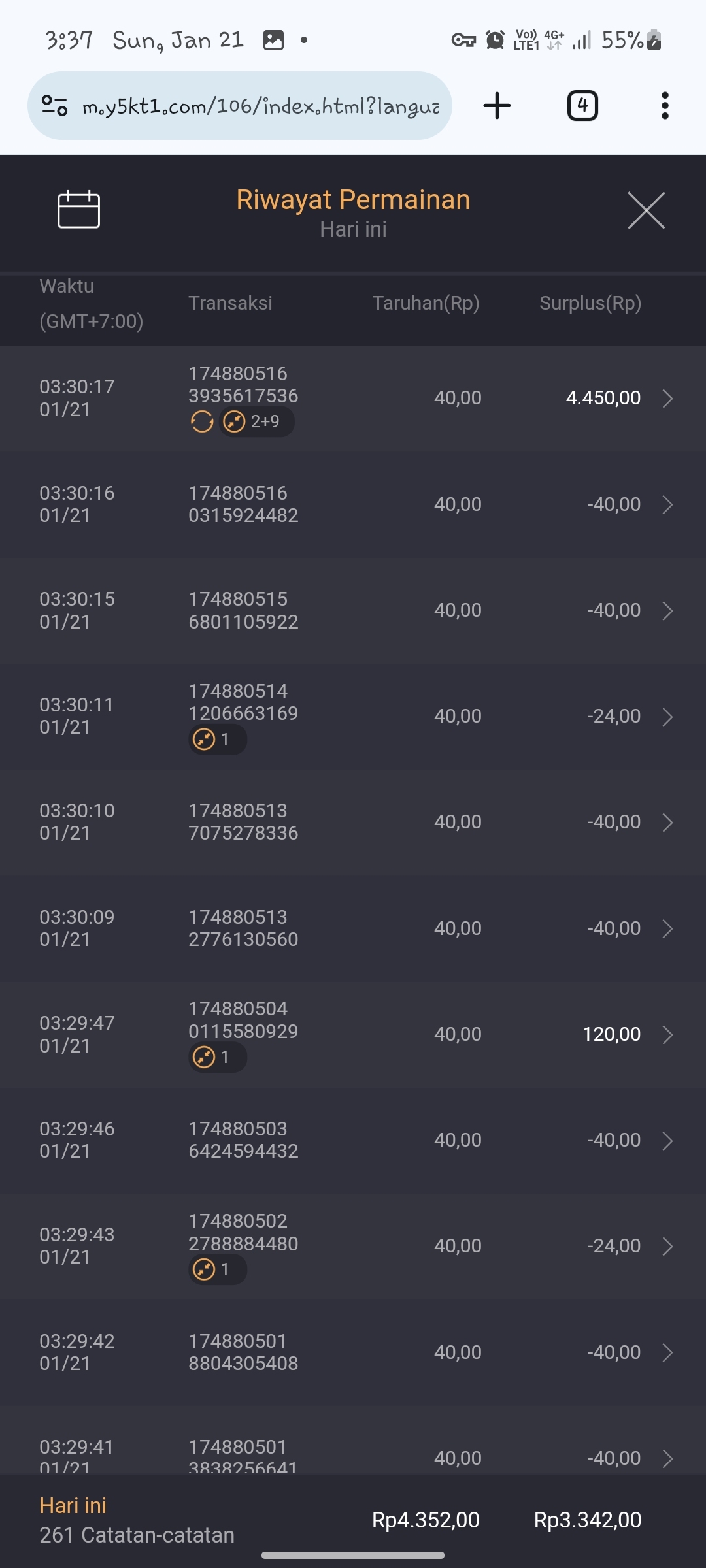
Task: Tap the Hari ini summary label
Action: tap(73, 1505)
